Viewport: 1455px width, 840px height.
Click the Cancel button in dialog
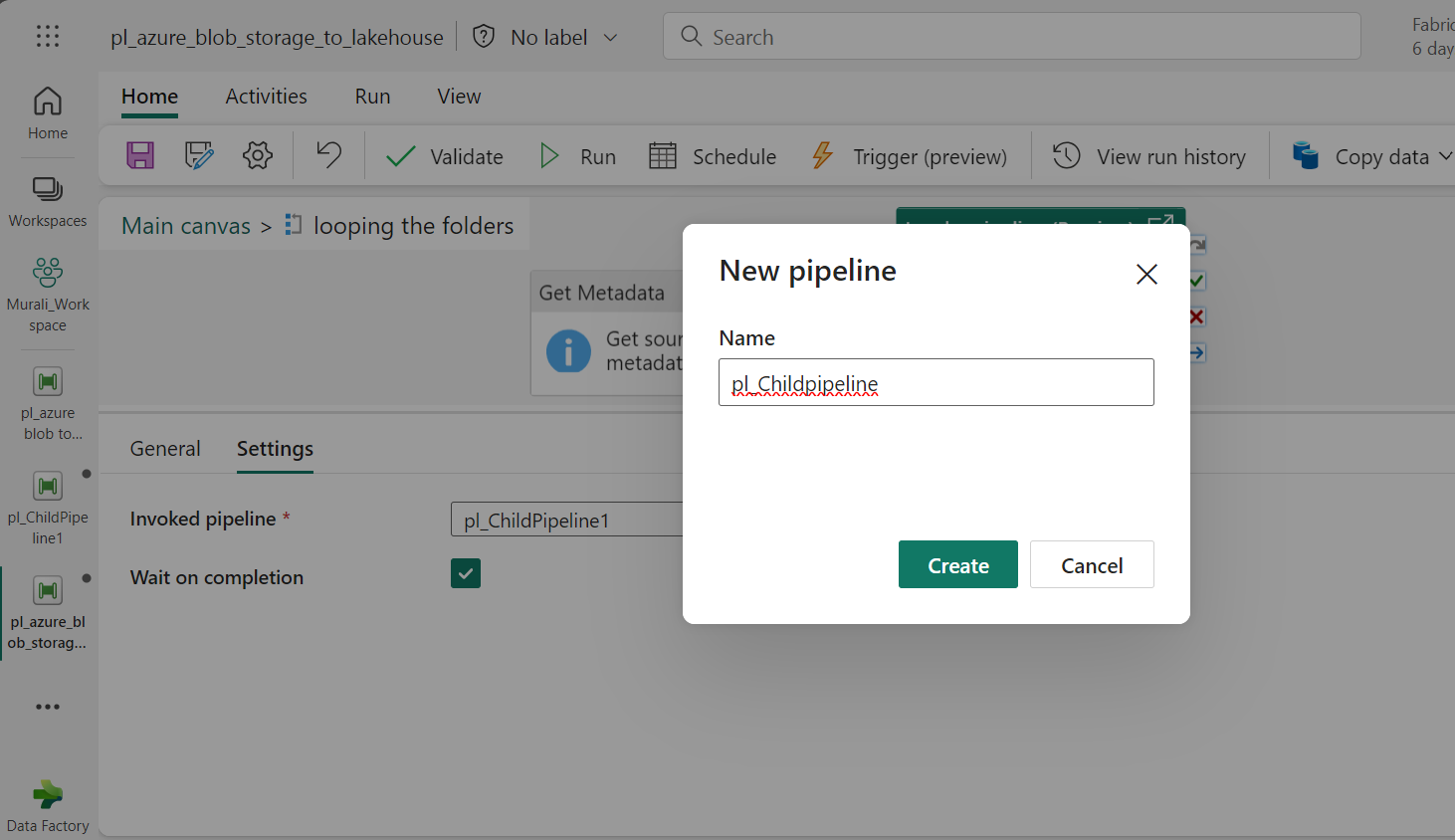[x=1092, y=564]
